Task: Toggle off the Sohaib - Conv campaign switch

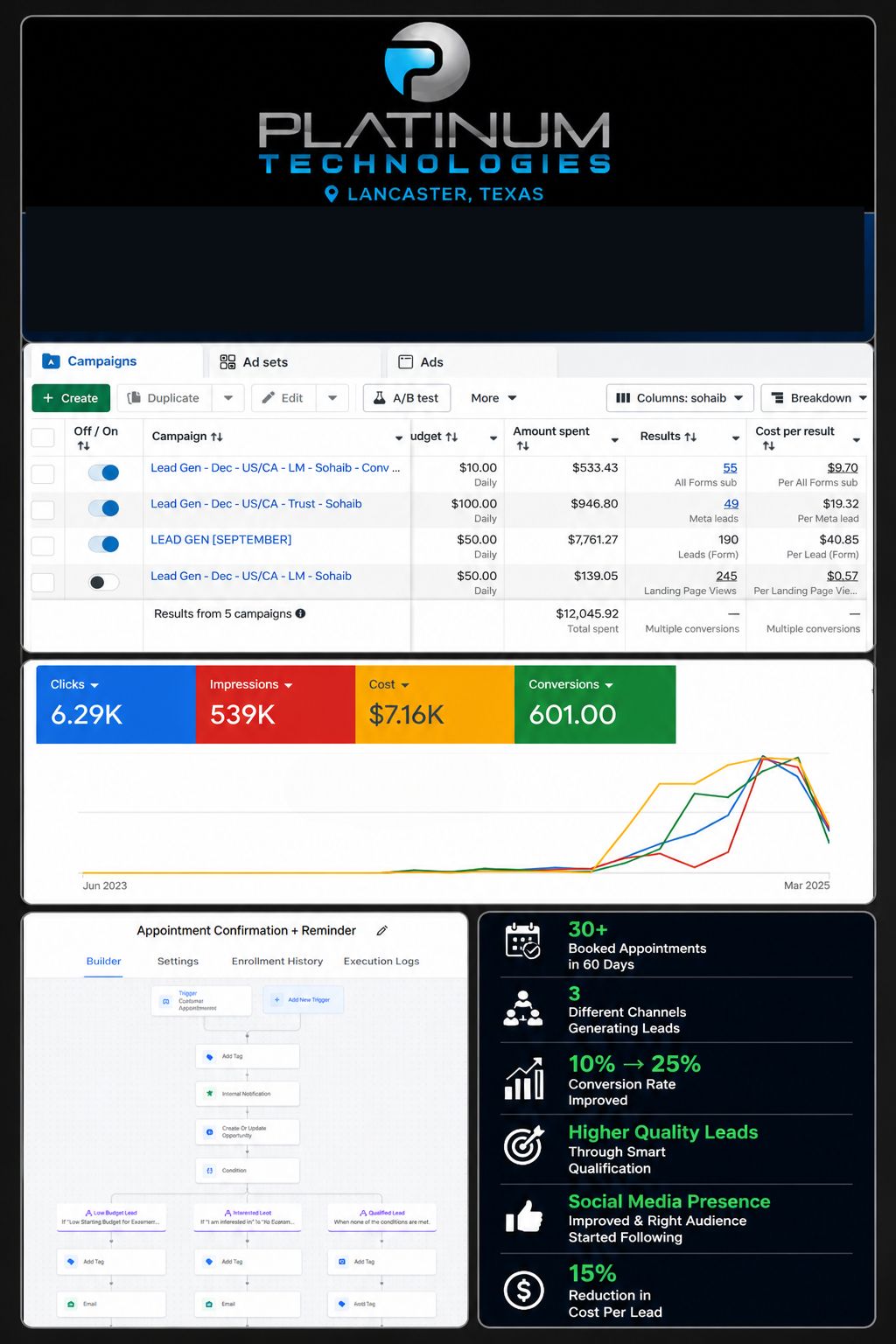Action: click(x=104, y=472)
